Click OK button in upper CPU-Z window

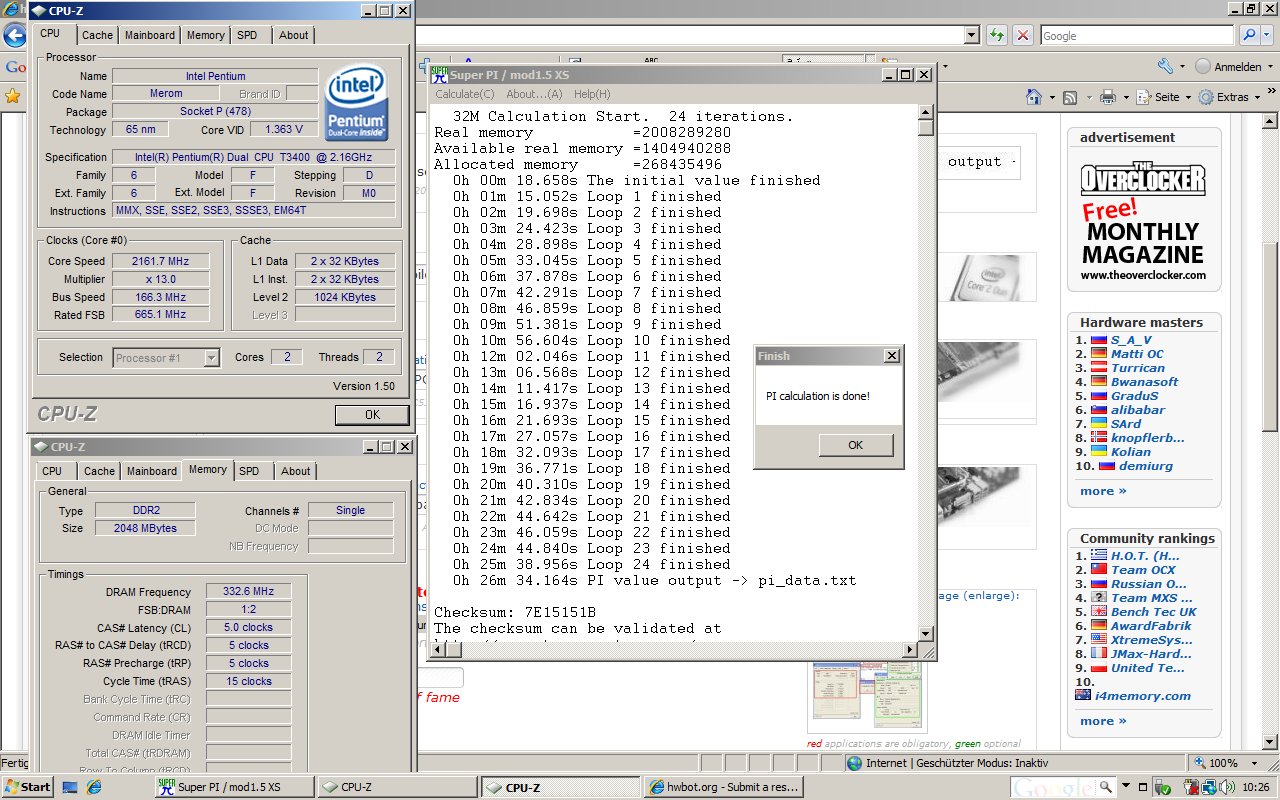(x=372, y=414)
